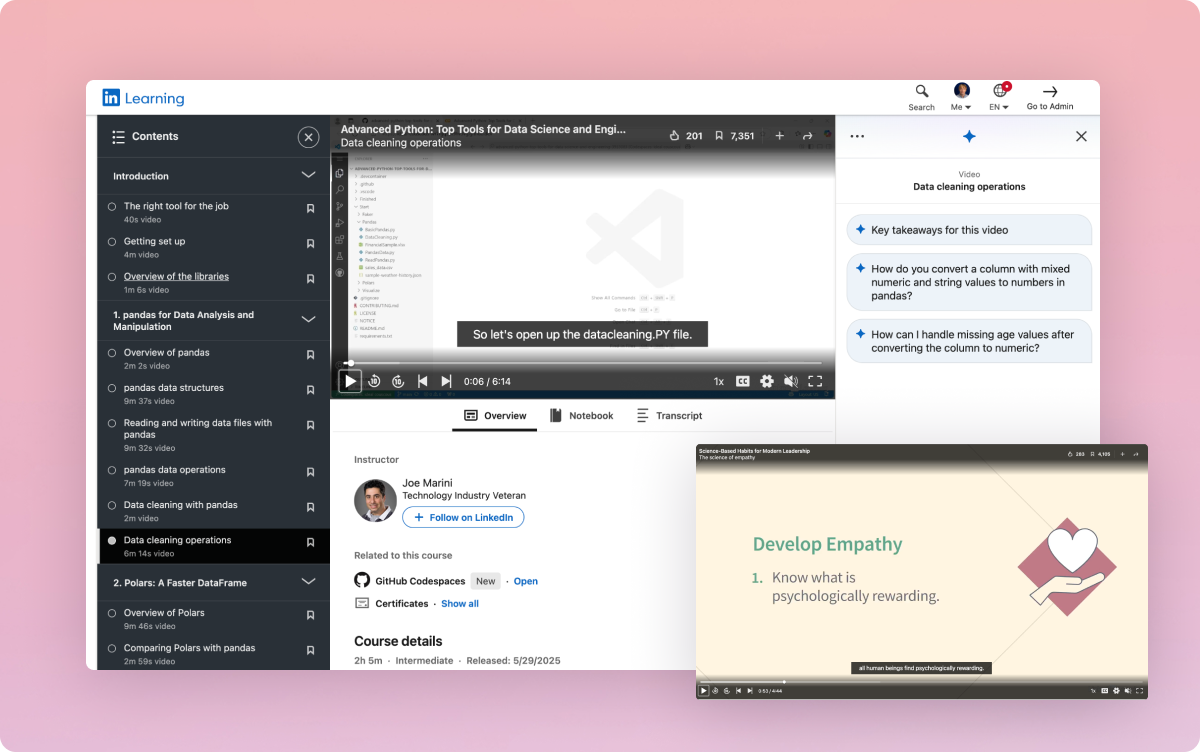Bookmark the 'Getting set up' video

(310, 244)
